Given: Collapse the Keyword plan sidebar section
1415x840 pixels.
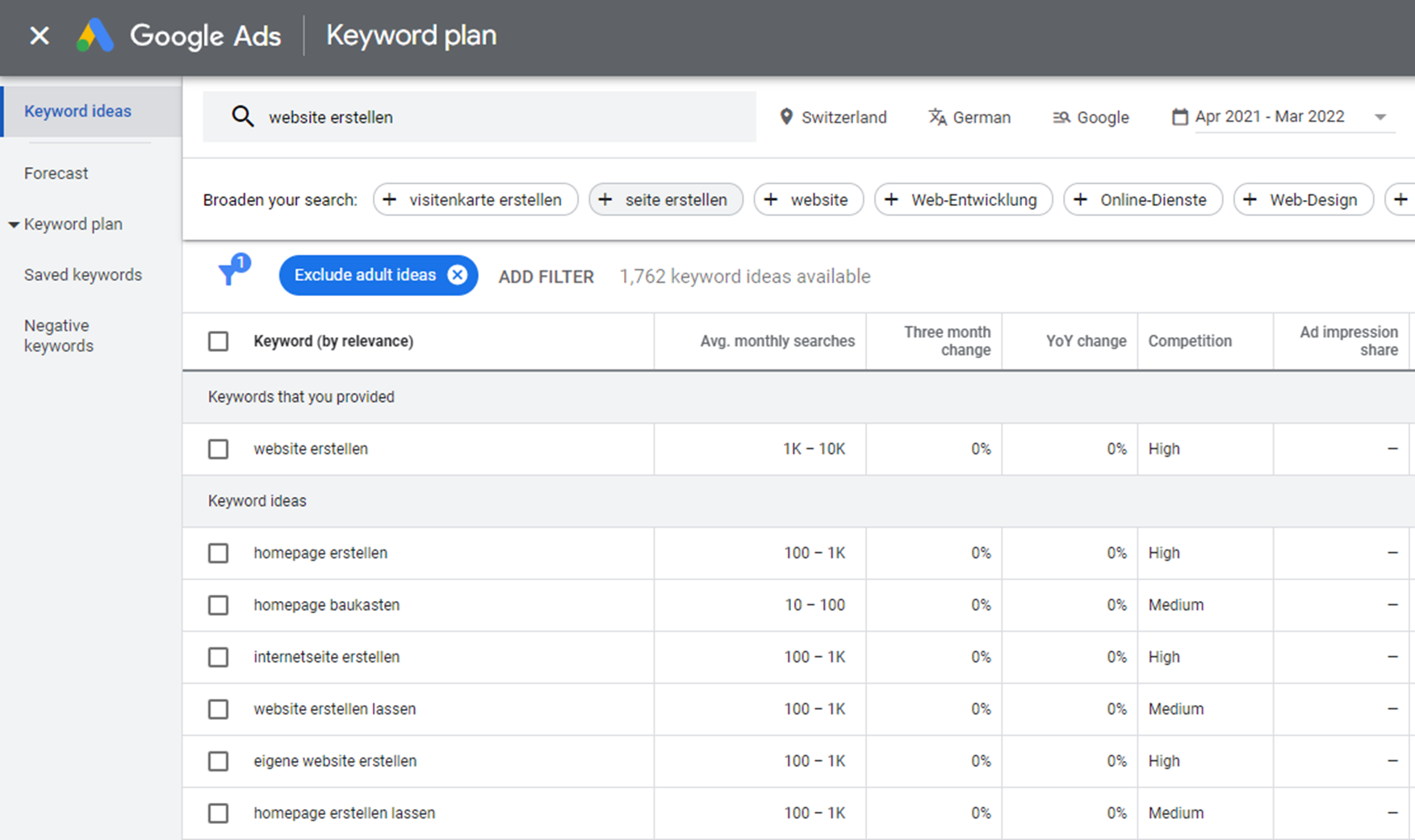Looking at the screenshot, I should 14,224.
